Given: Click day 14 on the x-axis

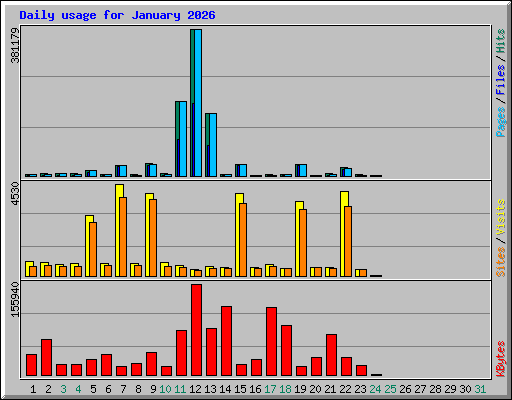Looking at the screenshot, I should [x=225, y=389].
